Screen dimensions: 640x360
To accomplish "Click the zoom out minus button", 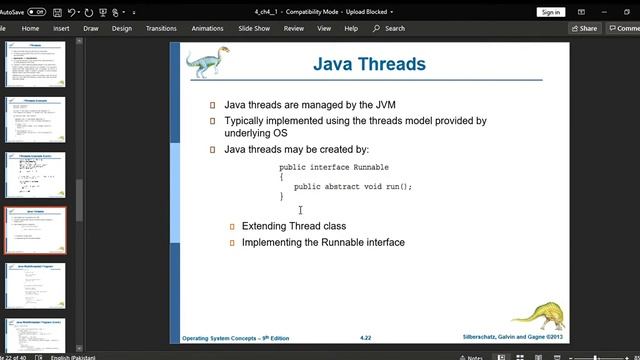I will tap(571, 358).
